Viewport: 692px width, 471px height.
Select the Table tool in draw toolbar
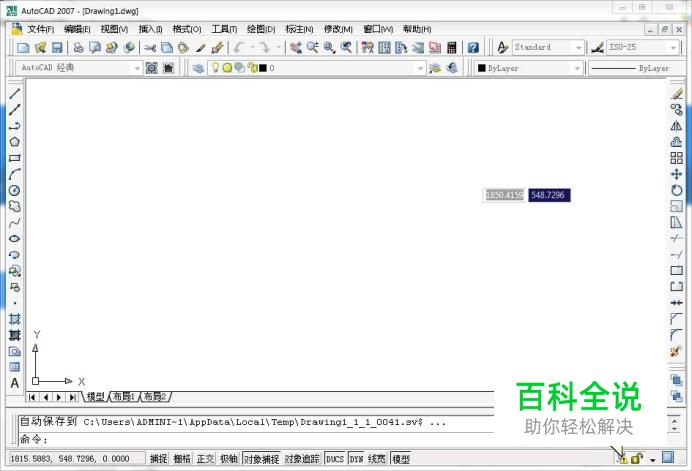[x=15, y=367]
